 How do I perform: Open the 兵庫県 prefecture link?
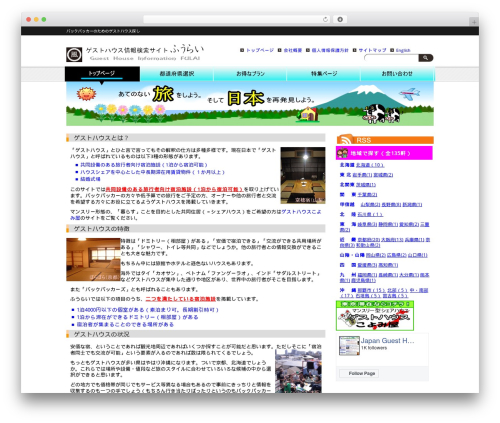pos(415,240)
